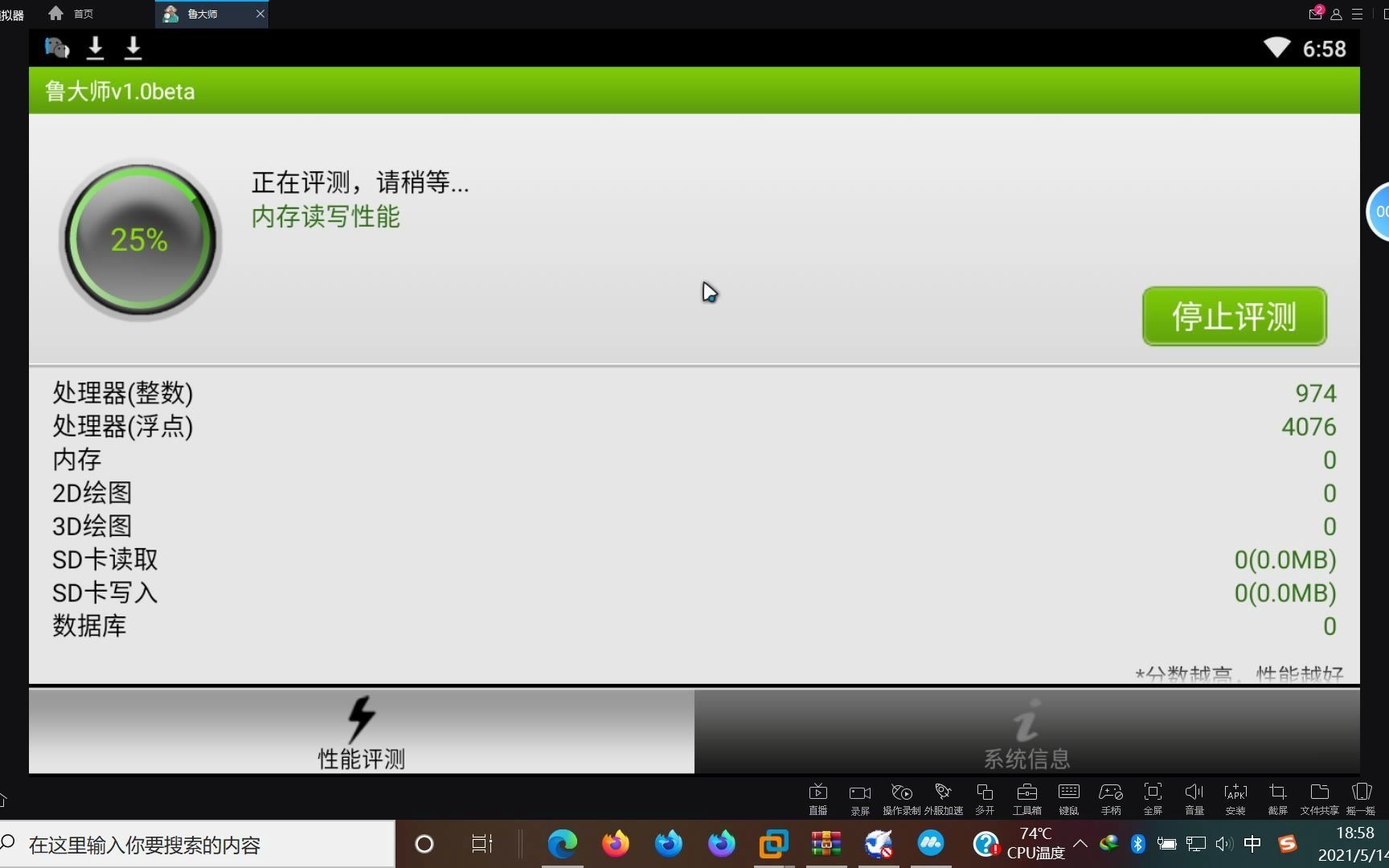Trigger shake with 摇一摇 icon
1389x868 pixels.
1362,796
